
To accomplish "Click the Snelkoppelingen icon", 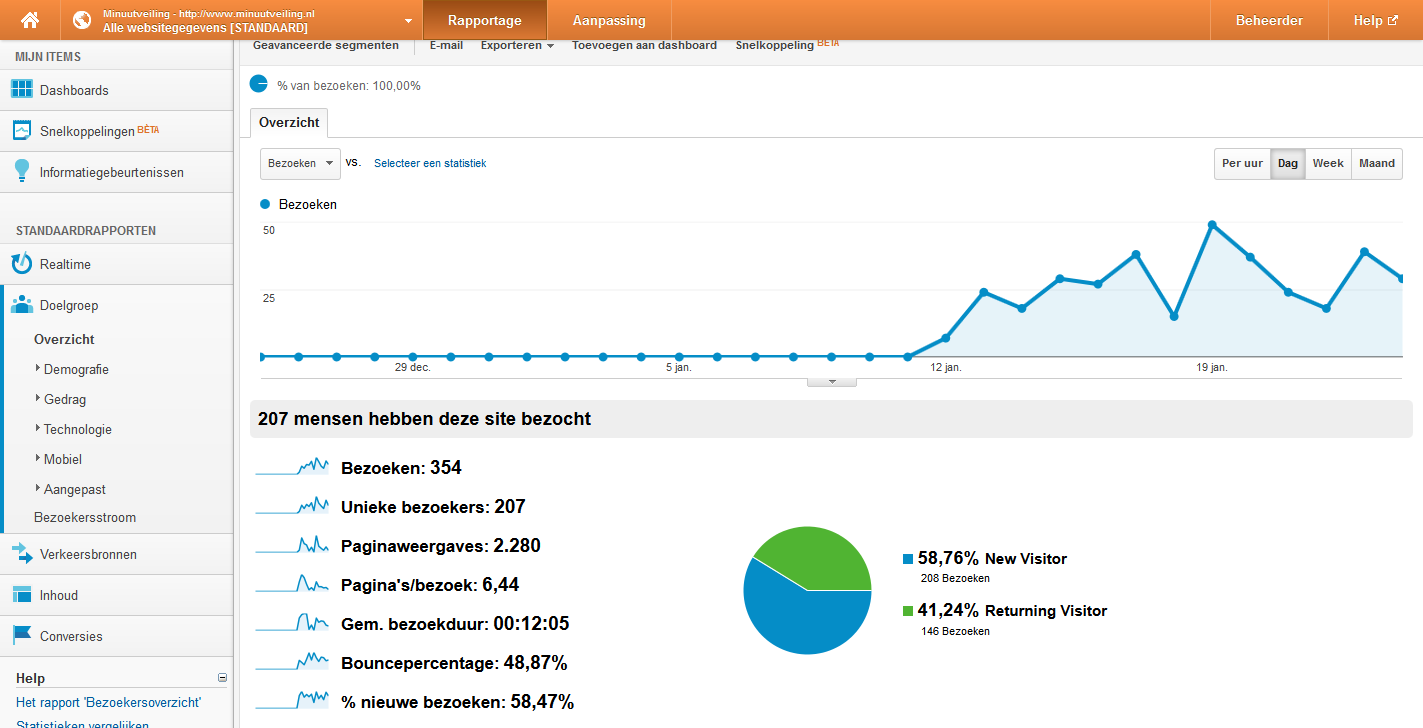I will [x=22, y=131].
